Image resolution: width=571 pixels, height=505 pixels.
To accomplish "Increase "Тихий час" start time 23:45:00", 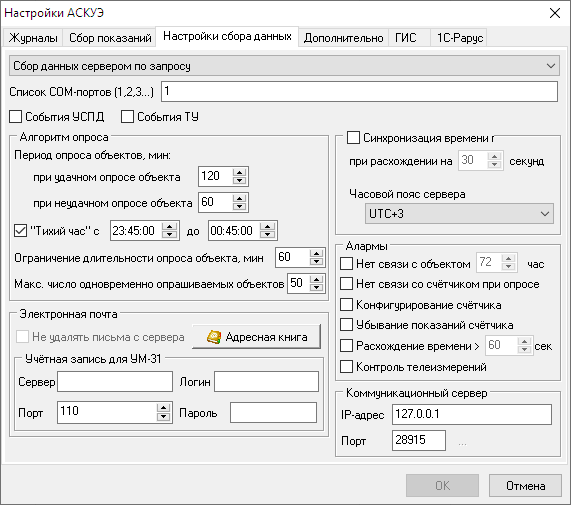I will click(169, 227).
